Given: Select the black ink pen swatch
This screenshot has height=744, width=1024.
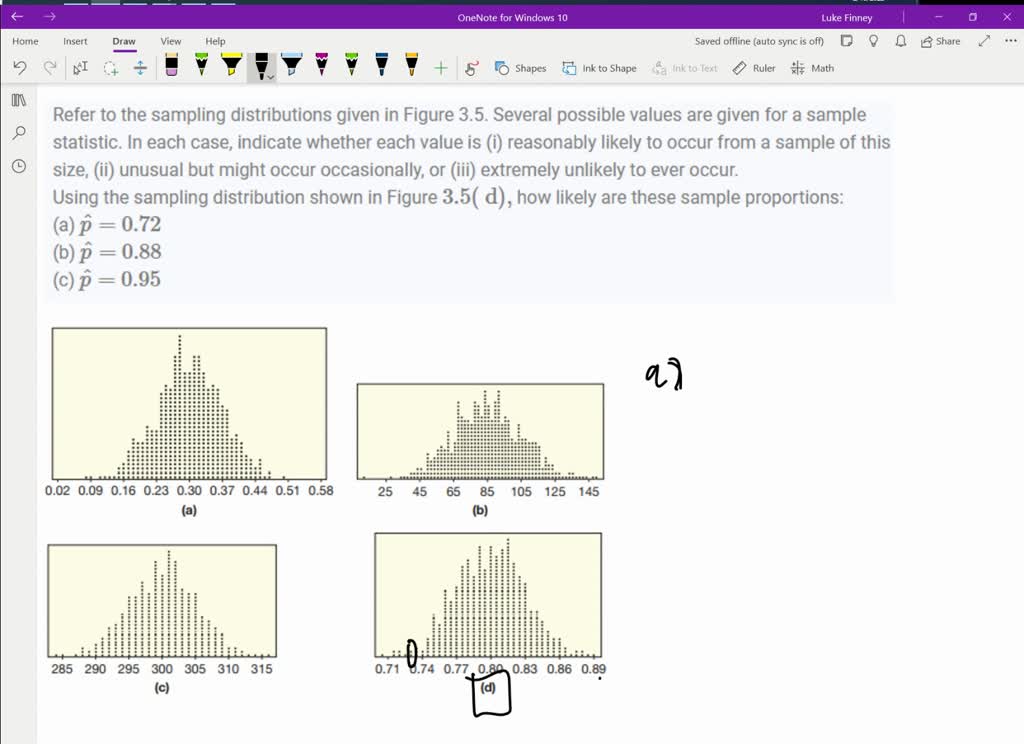Looking at the screenshot, I should tap(260, 65).
